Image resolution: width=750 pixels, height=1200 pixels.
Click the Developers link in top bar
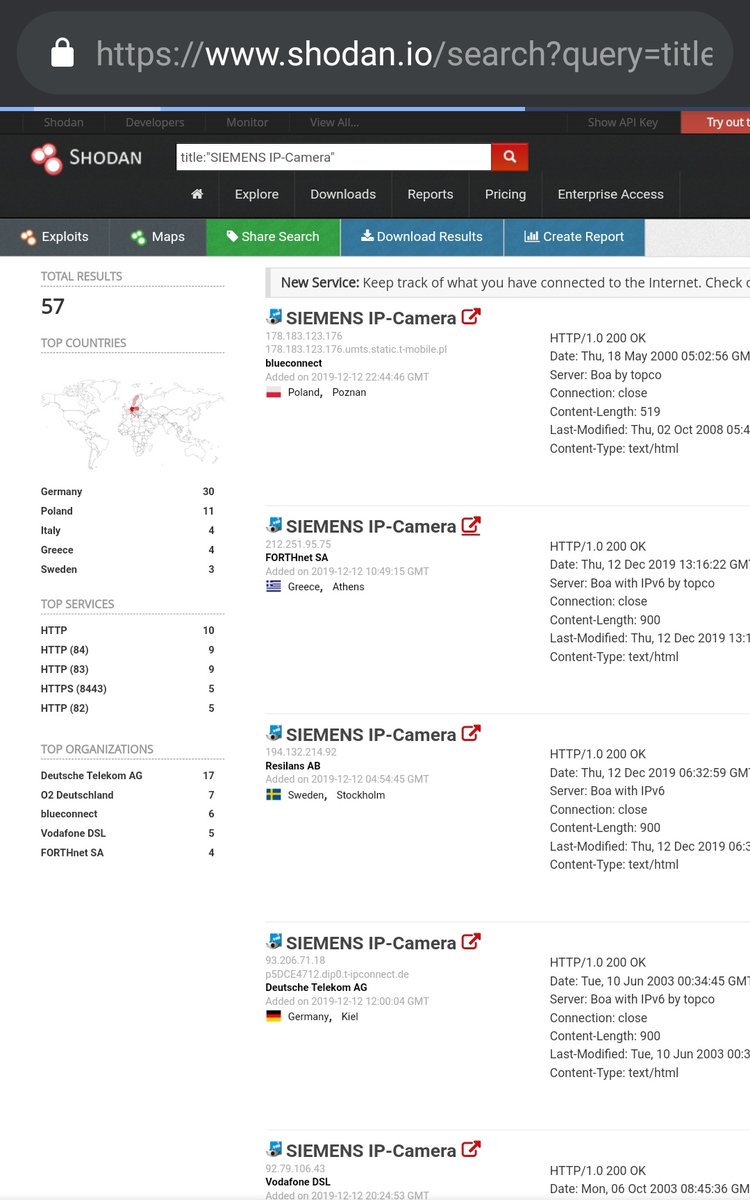[155, 122]
